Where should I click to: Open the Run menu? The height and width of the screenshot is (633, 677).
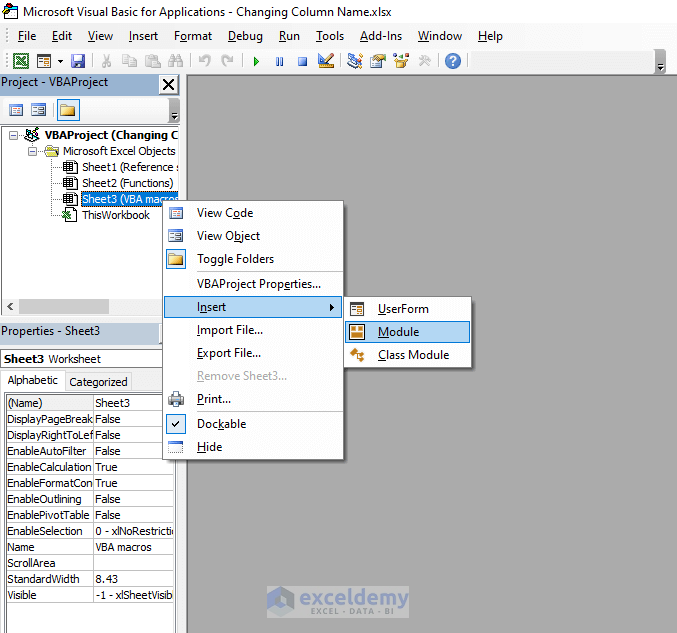click(x=289, y=36)
